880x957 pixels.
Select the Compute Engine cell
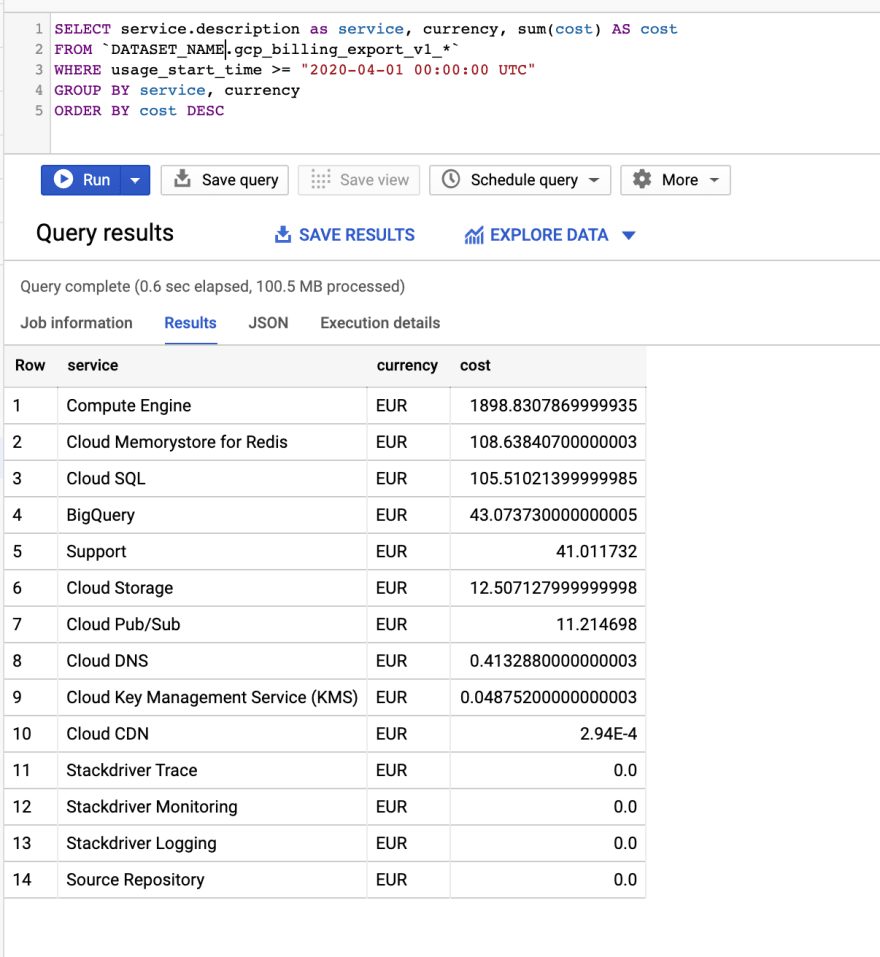[x=212, y=406]
